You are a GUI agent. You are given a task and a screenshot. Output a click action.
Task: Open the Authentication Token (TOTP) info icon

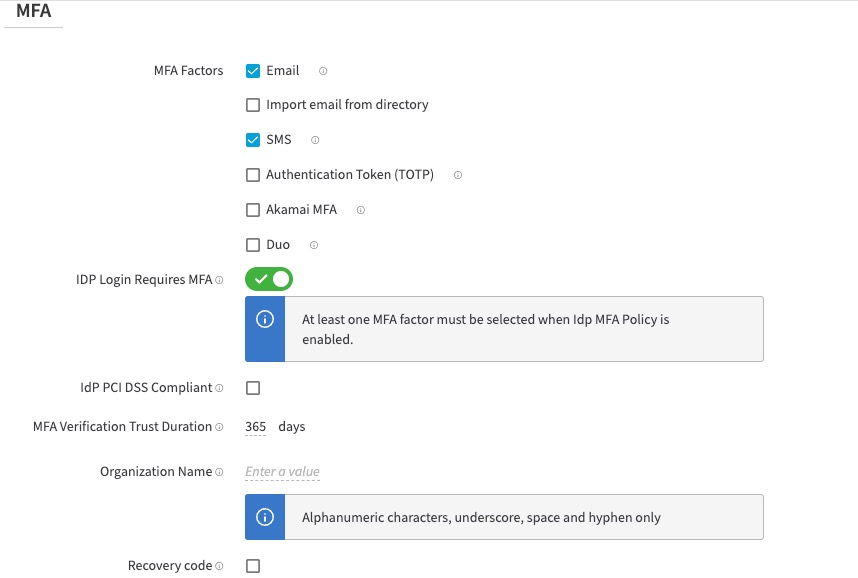[458, 175]
